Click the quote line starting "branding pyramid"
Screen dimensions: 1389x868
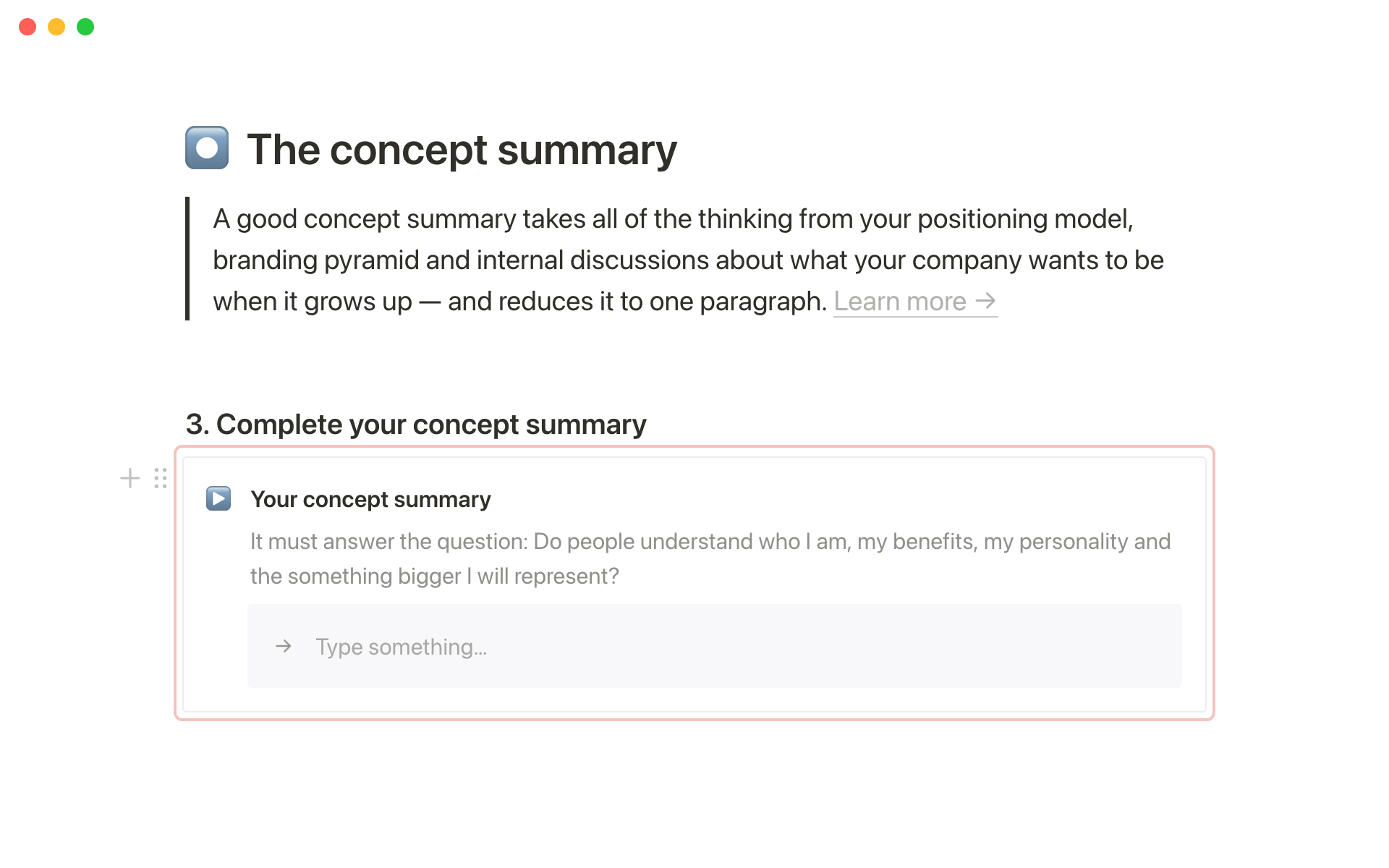pos(687,260)
